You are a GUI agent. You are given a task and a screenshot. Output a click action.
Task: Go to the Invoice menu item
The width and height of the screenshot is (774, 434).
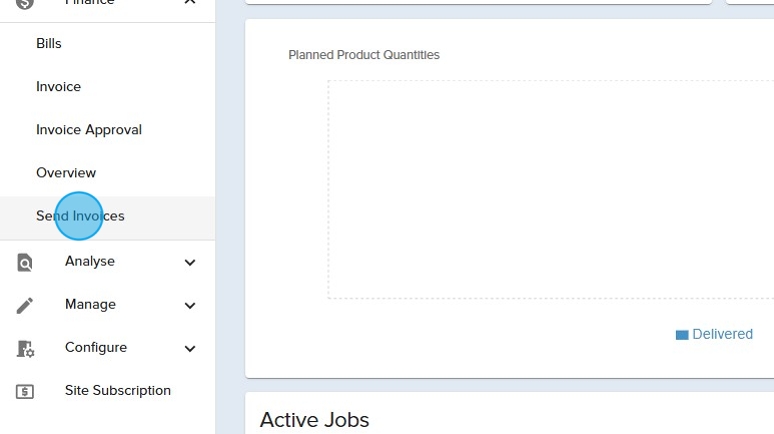pos(58,87)
